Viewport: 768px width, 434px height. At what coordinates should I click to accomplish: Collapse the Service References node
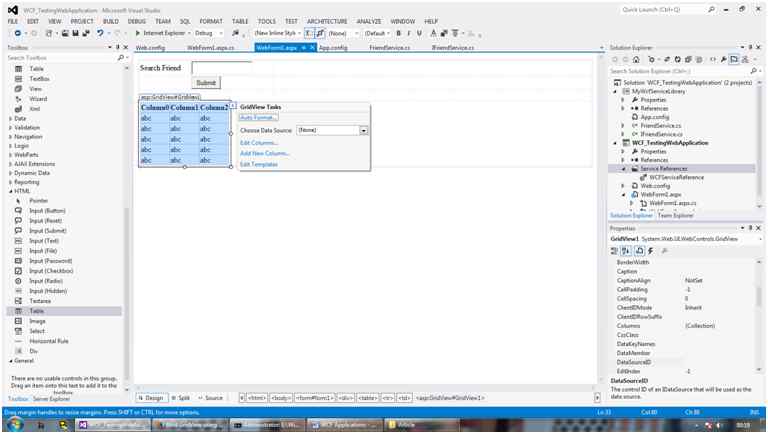(624, 169)
